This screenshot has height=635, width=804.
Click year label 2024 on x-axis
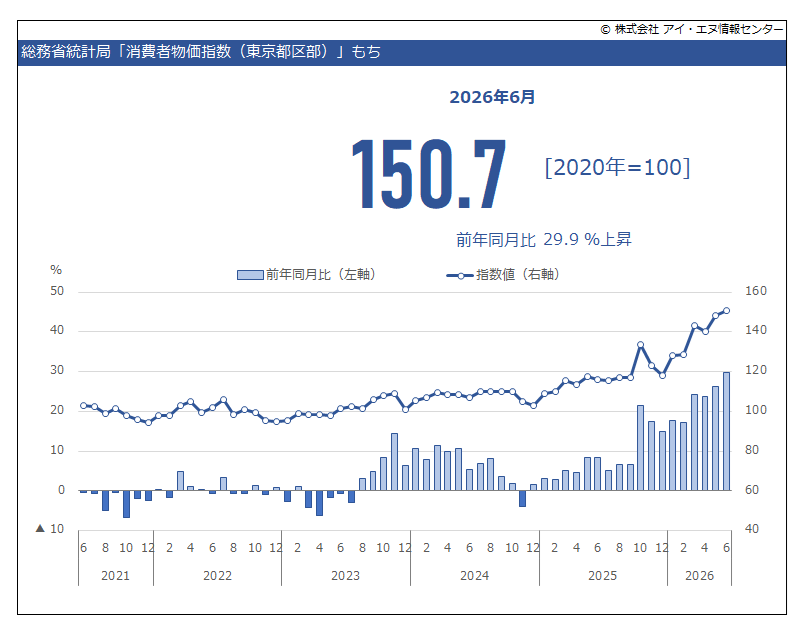(474, 576)
